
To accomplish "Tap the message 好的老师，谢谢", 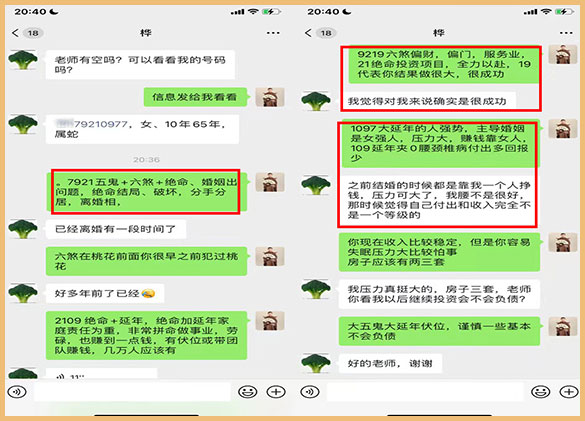I will tap(390, 363).
